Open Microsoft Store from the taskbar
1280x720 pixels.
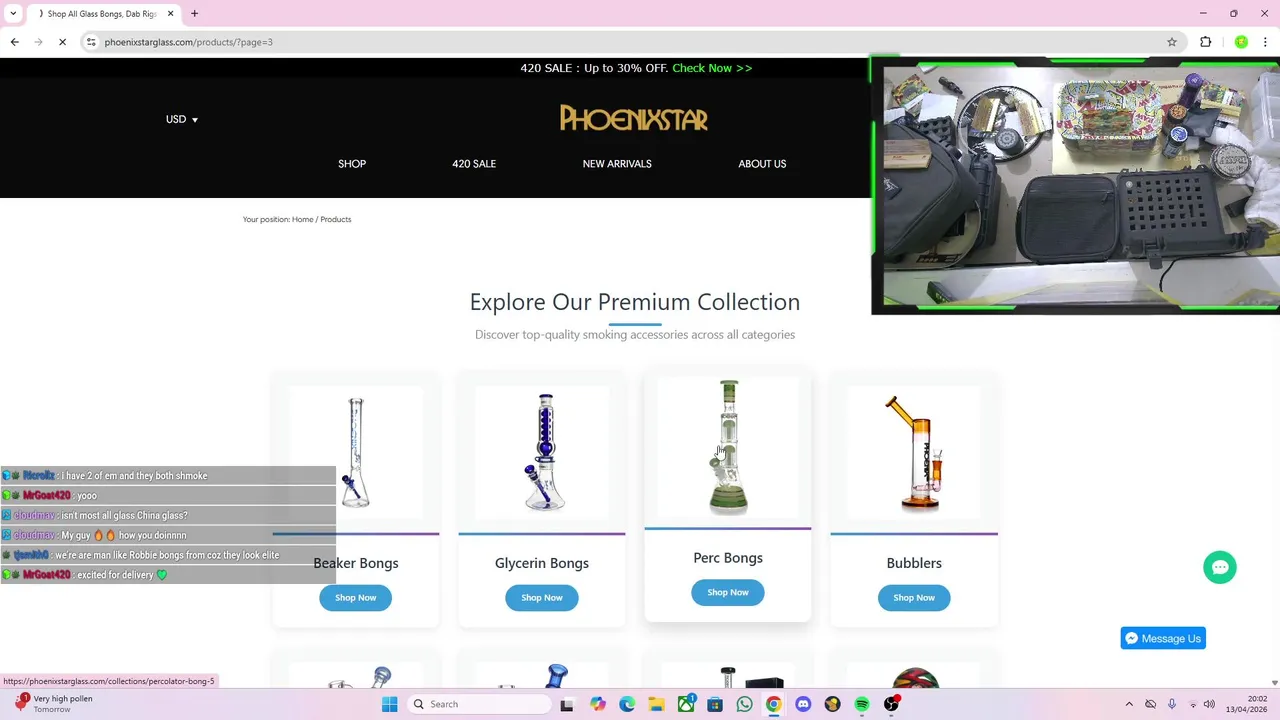pyautogui.click(x=715, y=704)
